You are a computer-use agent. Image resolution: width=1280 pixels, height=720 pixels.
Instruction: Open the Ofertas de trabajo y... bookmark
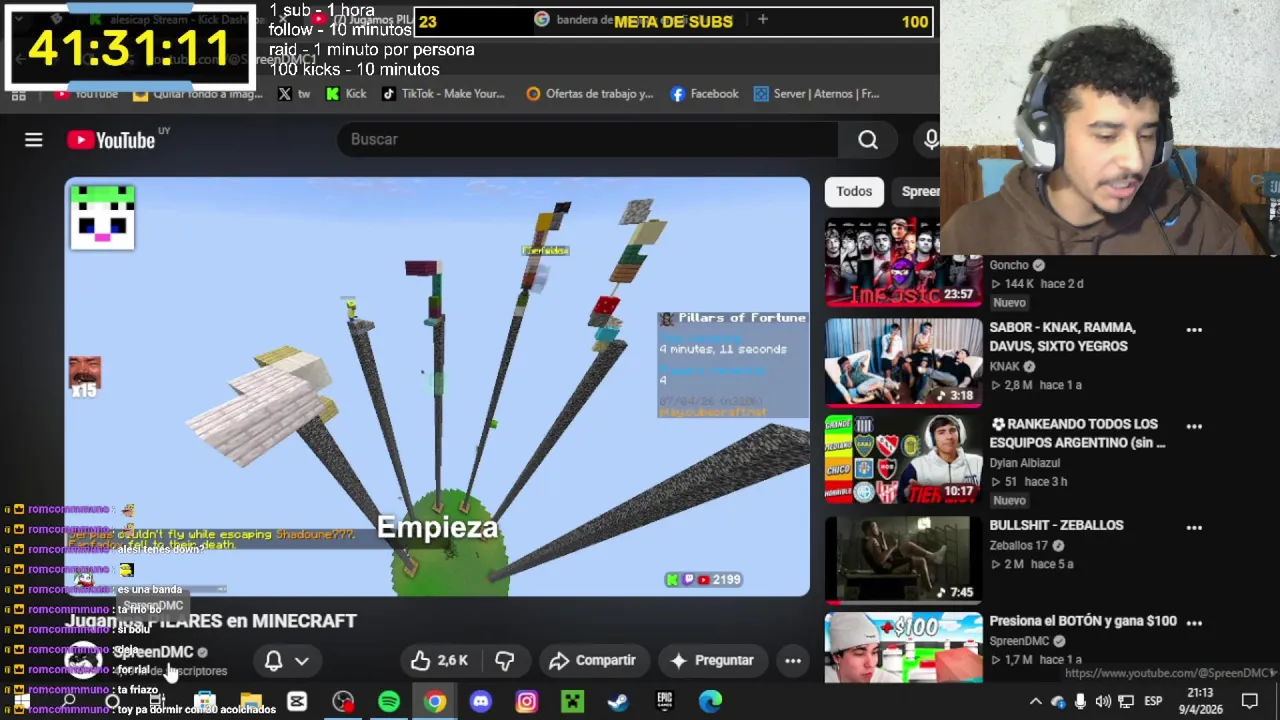[590, 94]
